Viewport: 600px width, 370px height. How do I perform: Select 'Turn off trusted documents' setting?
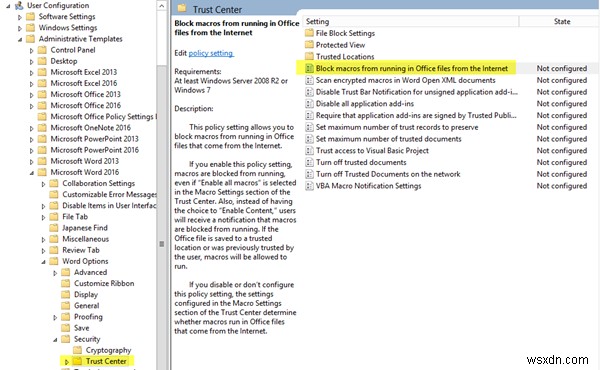(361, 162)
